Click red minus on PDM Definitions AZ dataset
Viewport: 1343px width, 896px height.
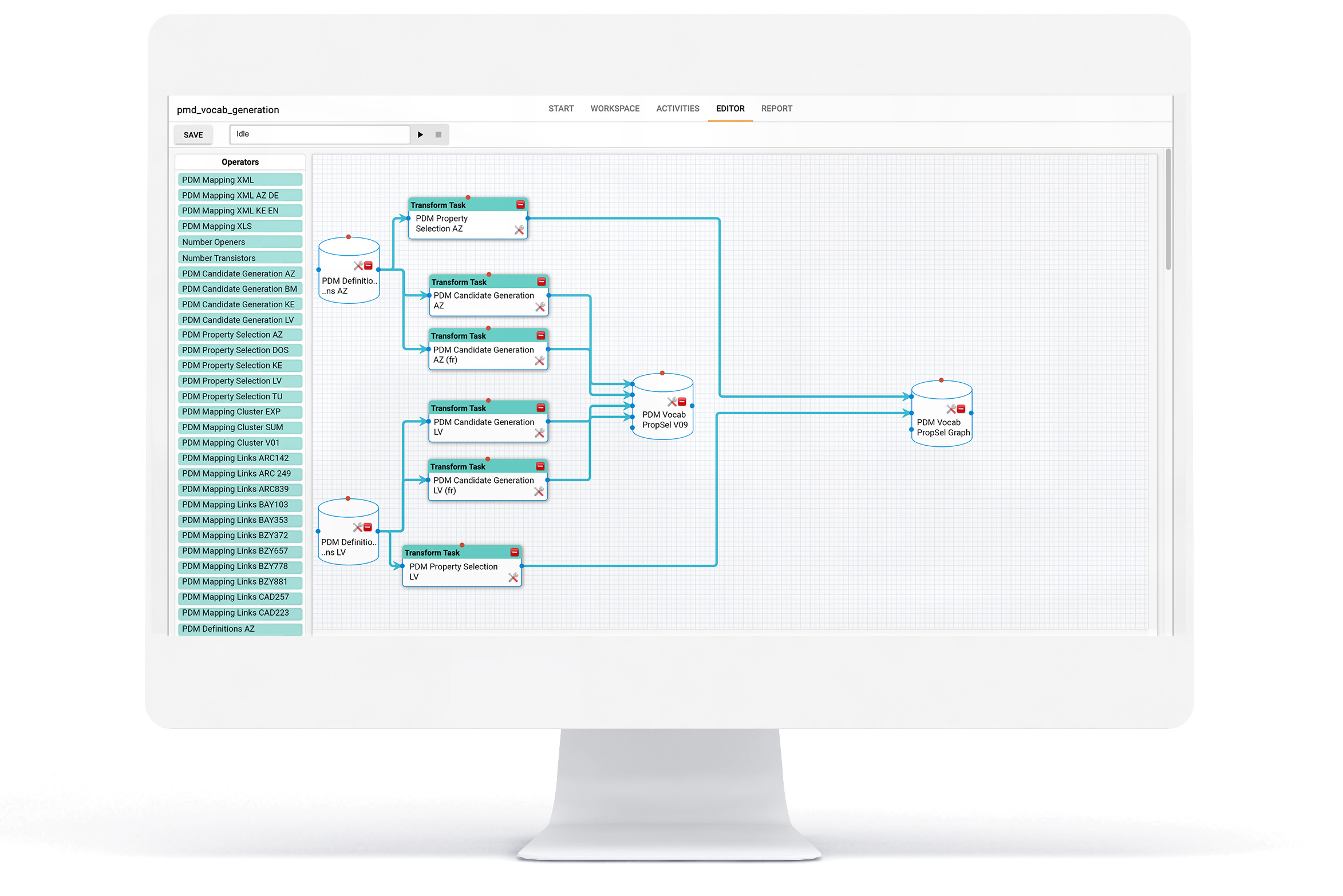coord(368,265)
